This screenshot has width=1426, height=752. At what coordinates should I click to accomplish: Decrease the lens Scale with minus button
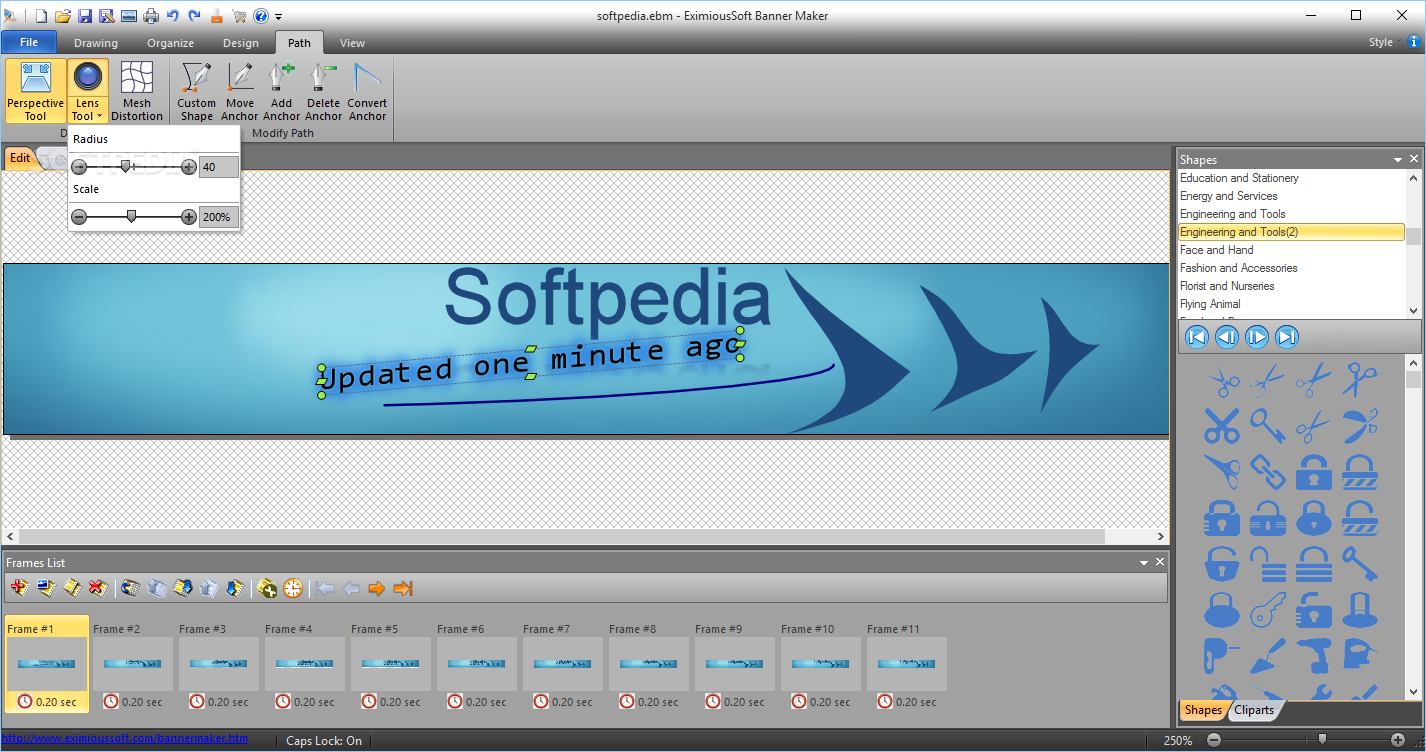pyautogui.click(x=79, y=217)
